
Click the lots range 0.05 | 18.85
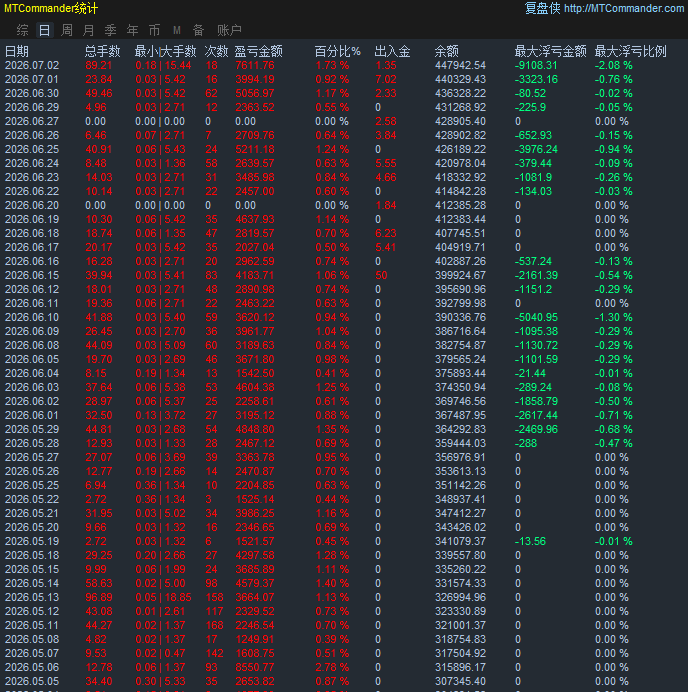(163, 597)
